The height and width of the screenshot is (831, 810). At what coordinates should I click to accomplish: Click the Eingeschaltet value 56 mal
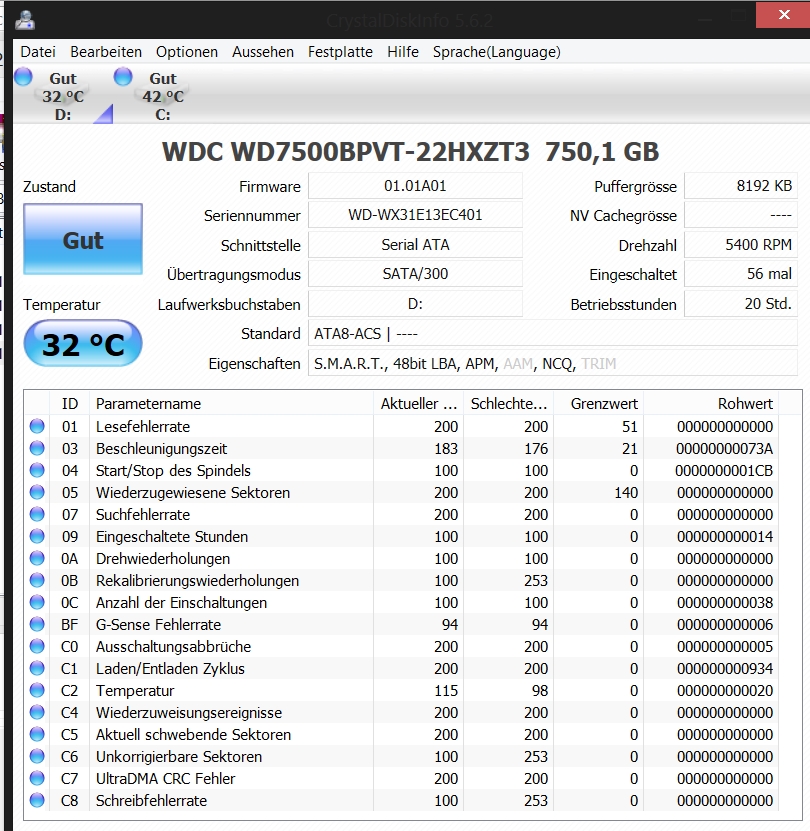pos(741,274)
